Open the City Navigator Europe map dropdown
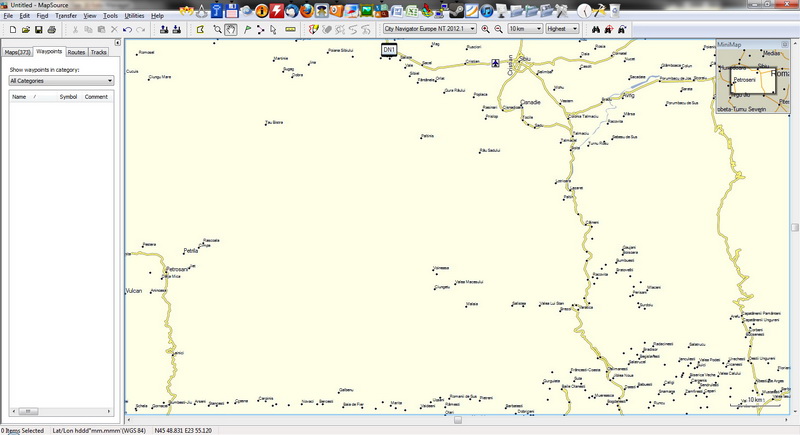This screenshot has width=800, height=435. coord(471,30)
